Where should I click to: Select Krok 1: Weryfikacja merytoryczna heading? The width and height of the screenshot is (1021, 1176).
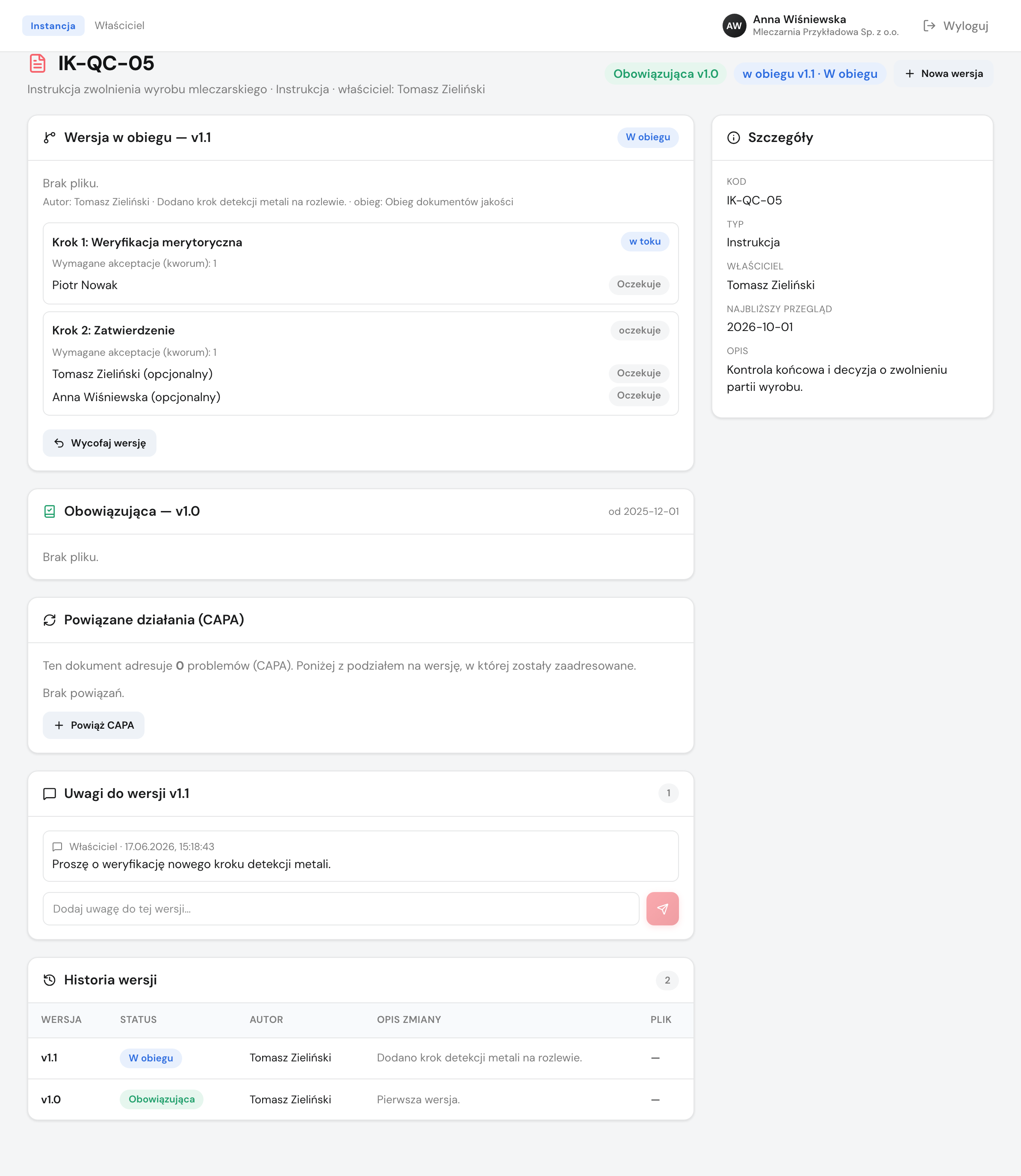[147, 242]
